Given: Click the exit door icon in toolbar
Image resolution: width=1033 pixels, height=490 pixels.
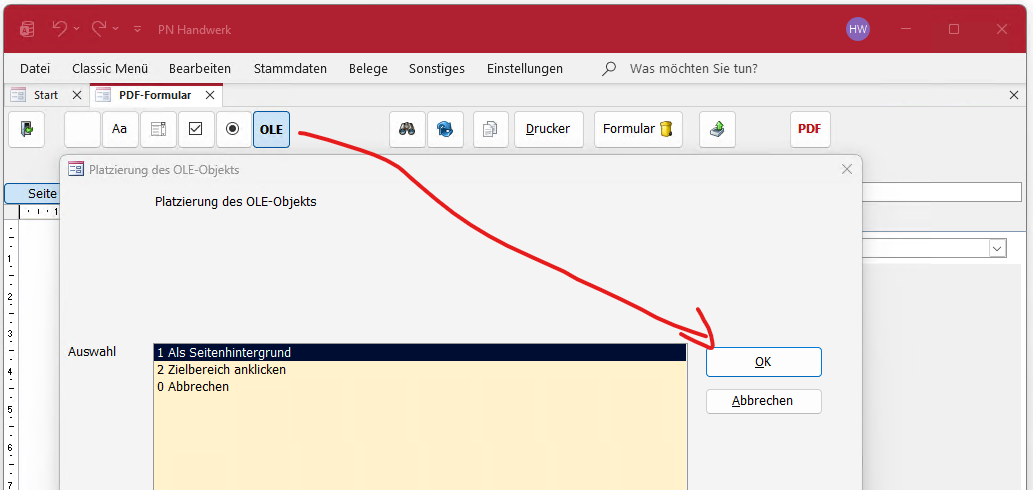Looking at the screenshot, I should pyautogui.click(x=26, y=129).
